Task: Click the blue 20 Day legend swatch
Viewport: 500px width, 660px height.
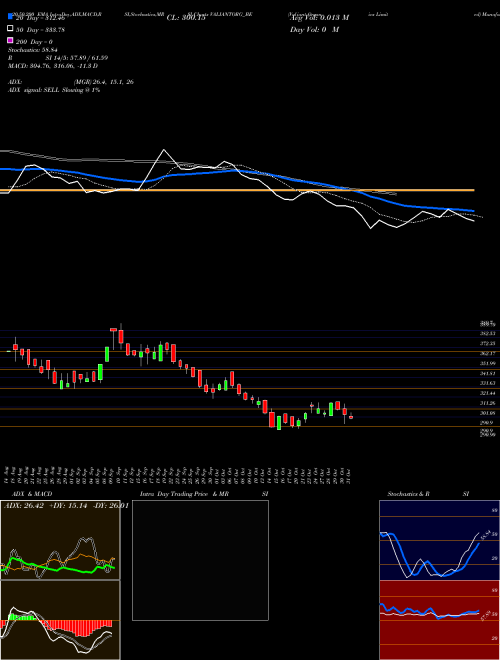Action: click(10, 17)
